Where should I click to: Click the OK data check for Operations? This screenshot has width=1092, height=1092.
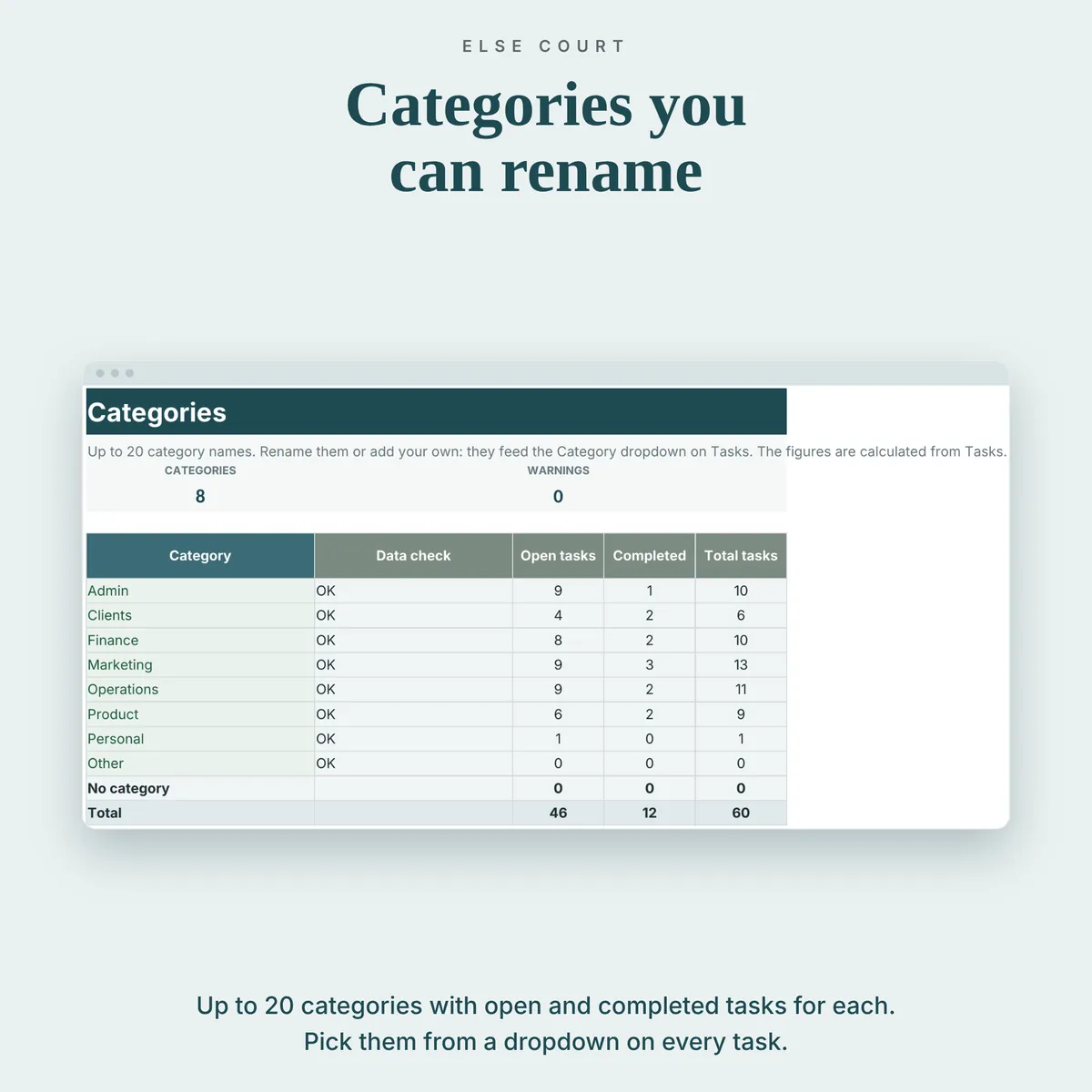326,690
